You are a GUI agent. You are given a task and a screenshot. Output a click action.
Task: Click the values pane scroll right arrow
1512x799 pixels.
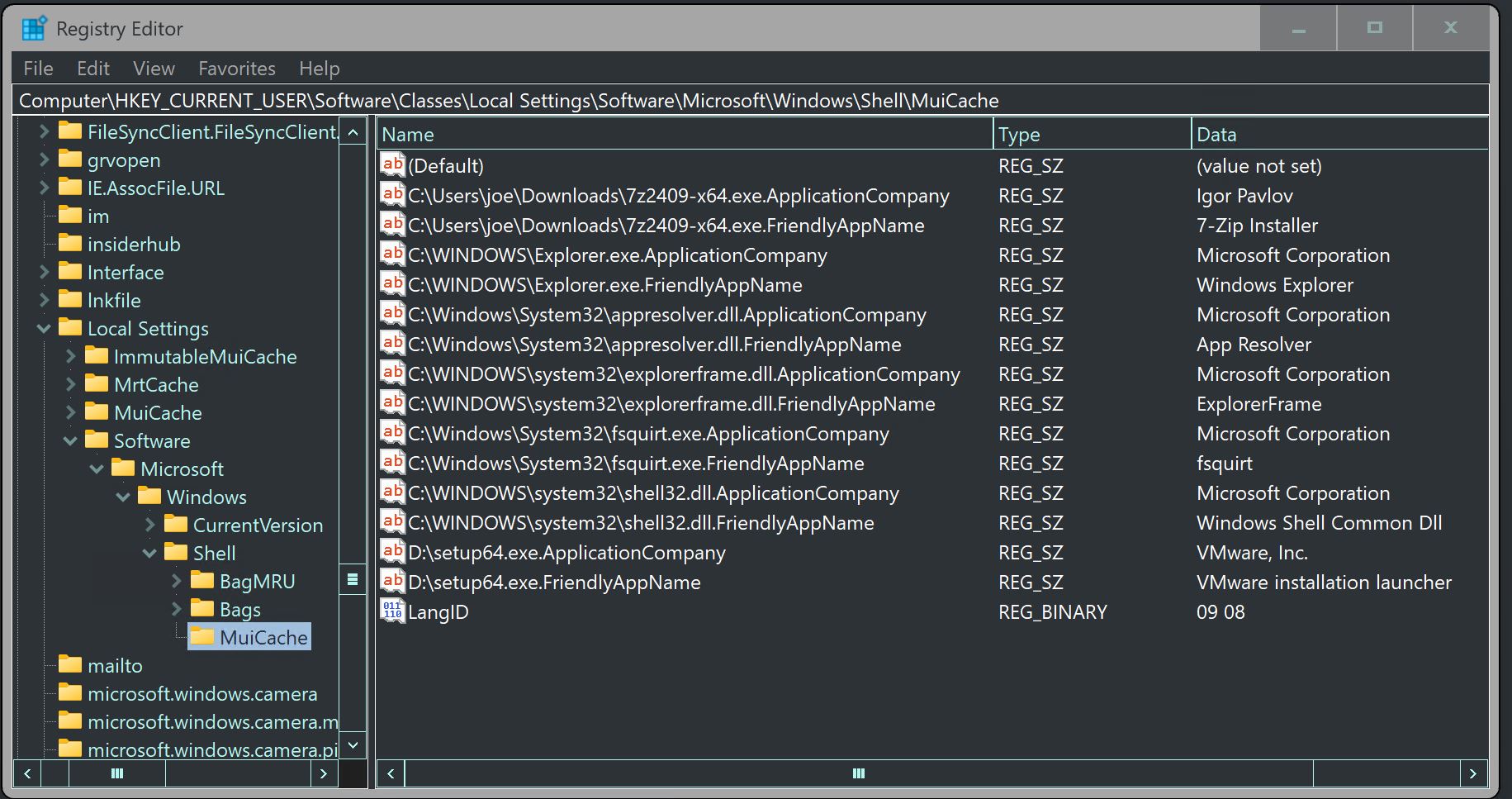pos(1472,773)
